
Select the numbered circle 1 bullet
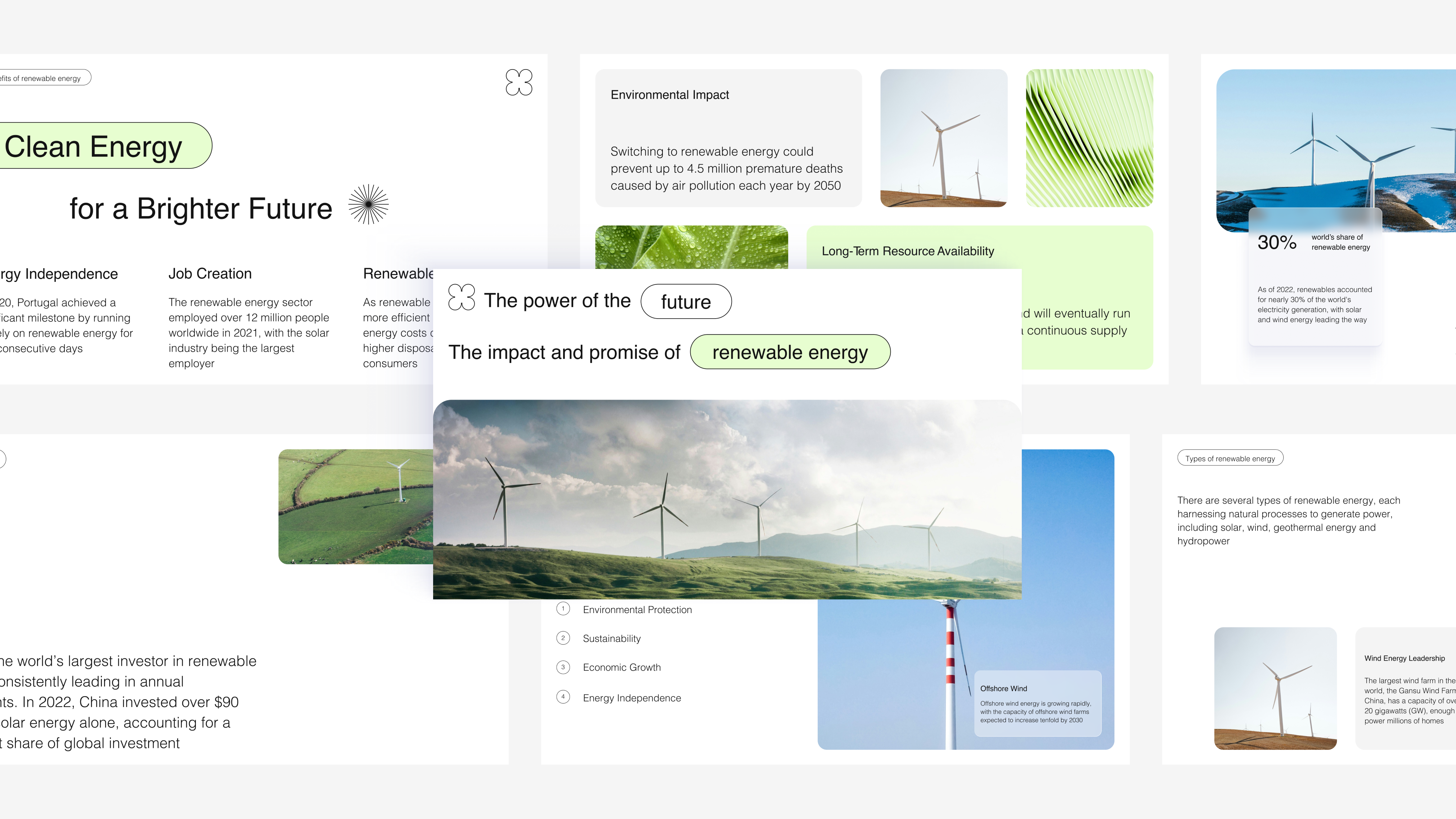point(563,609)
